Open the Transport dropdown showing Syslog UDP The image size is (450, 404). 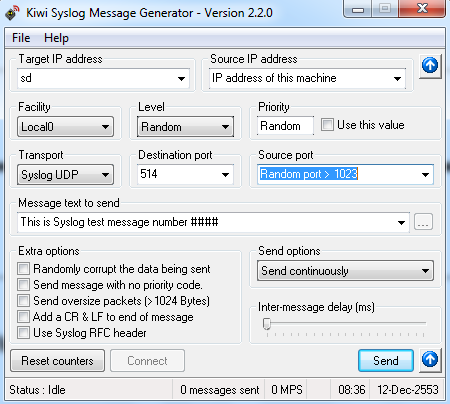(65, 175)
